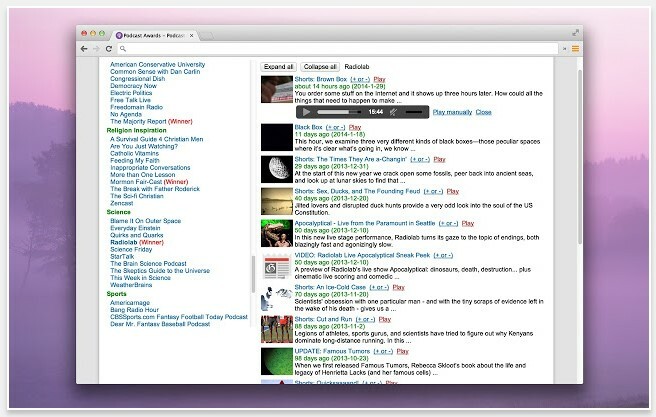Close the audio player via Close link
Image resolution: width=656 pixels, height=417 pixels.
coord(484,112)
